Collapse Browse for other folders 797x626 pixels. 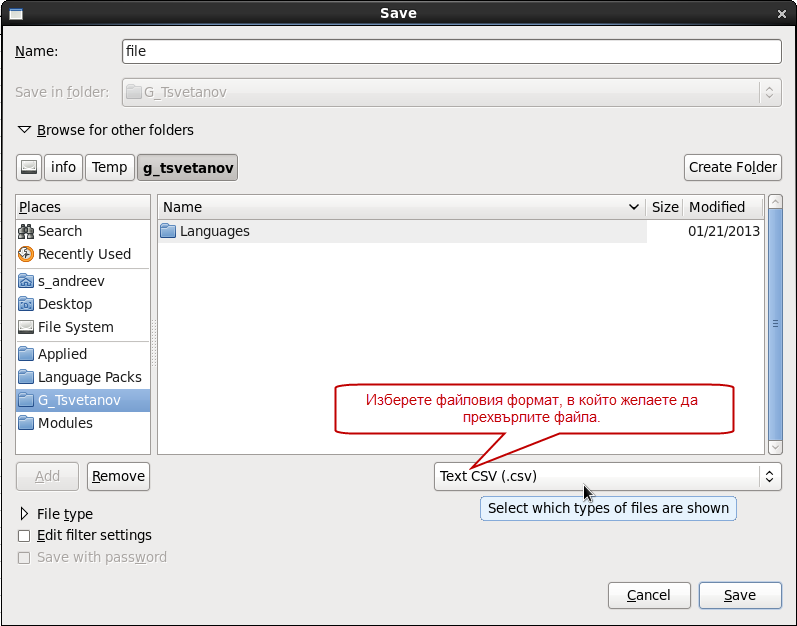[25, 130]
